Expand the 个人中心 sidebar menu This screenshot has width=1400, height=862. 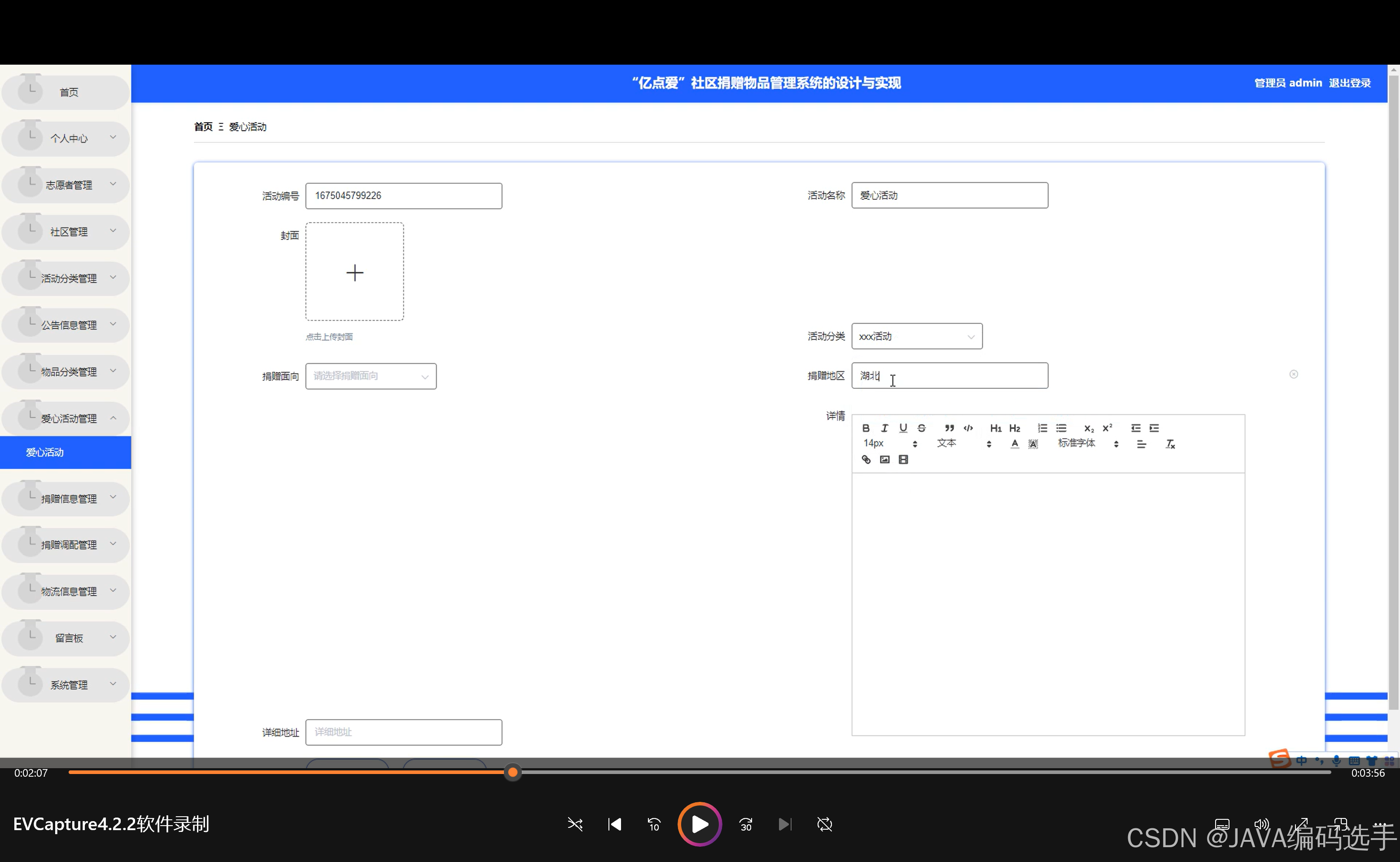(x=66, y=138)
